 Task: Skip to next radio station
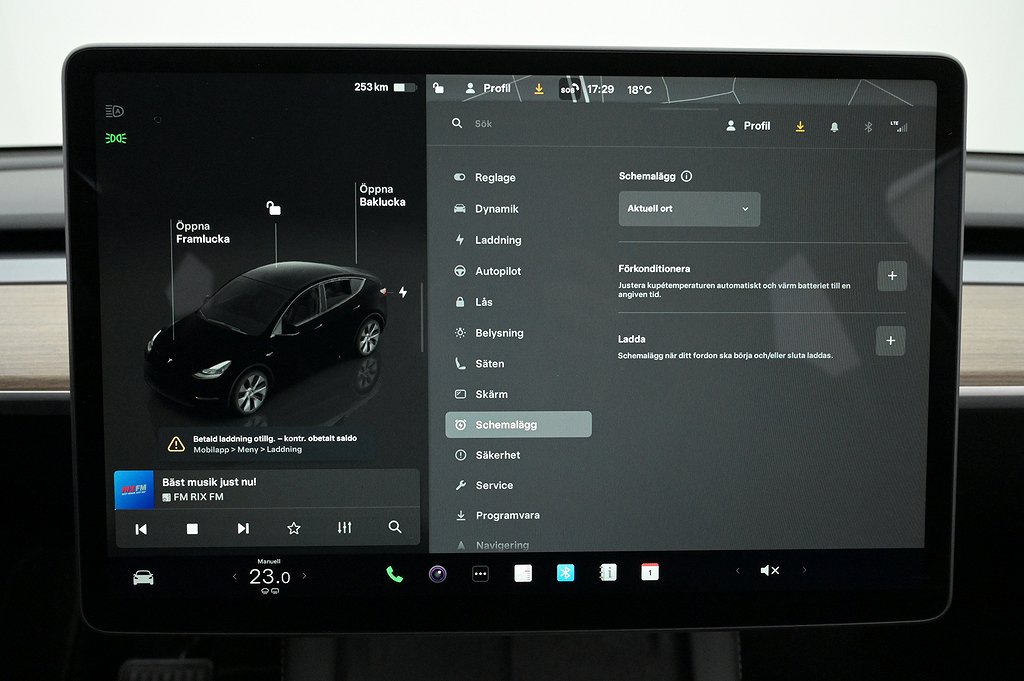point(242,528)
